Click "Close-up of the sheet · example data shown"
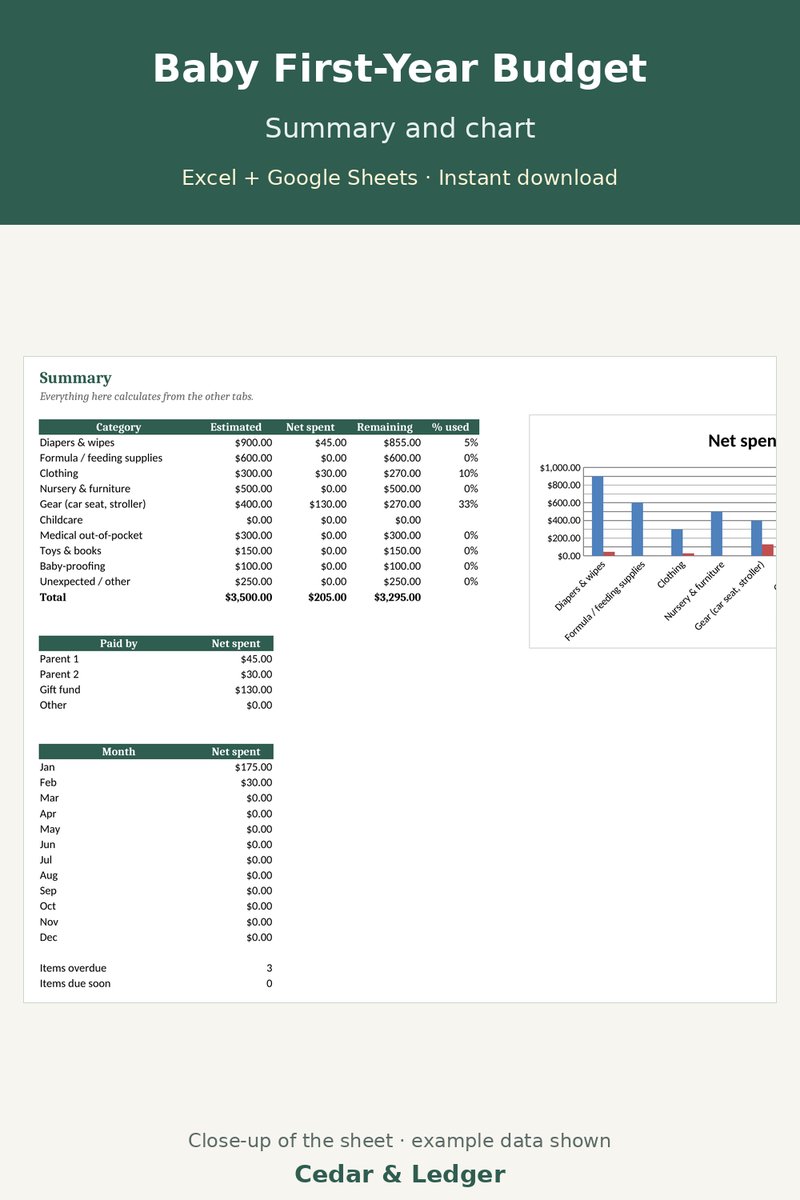 click(x=400, y=1141)
